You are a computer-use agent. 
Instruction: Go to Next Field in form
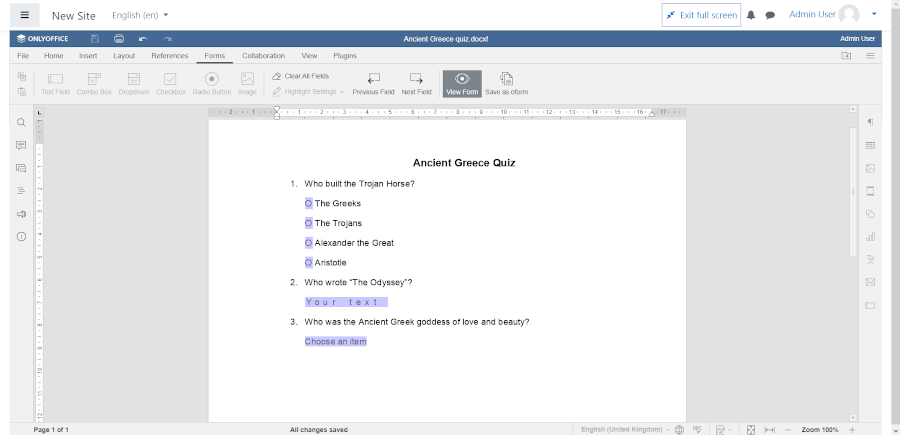(416, 82)
